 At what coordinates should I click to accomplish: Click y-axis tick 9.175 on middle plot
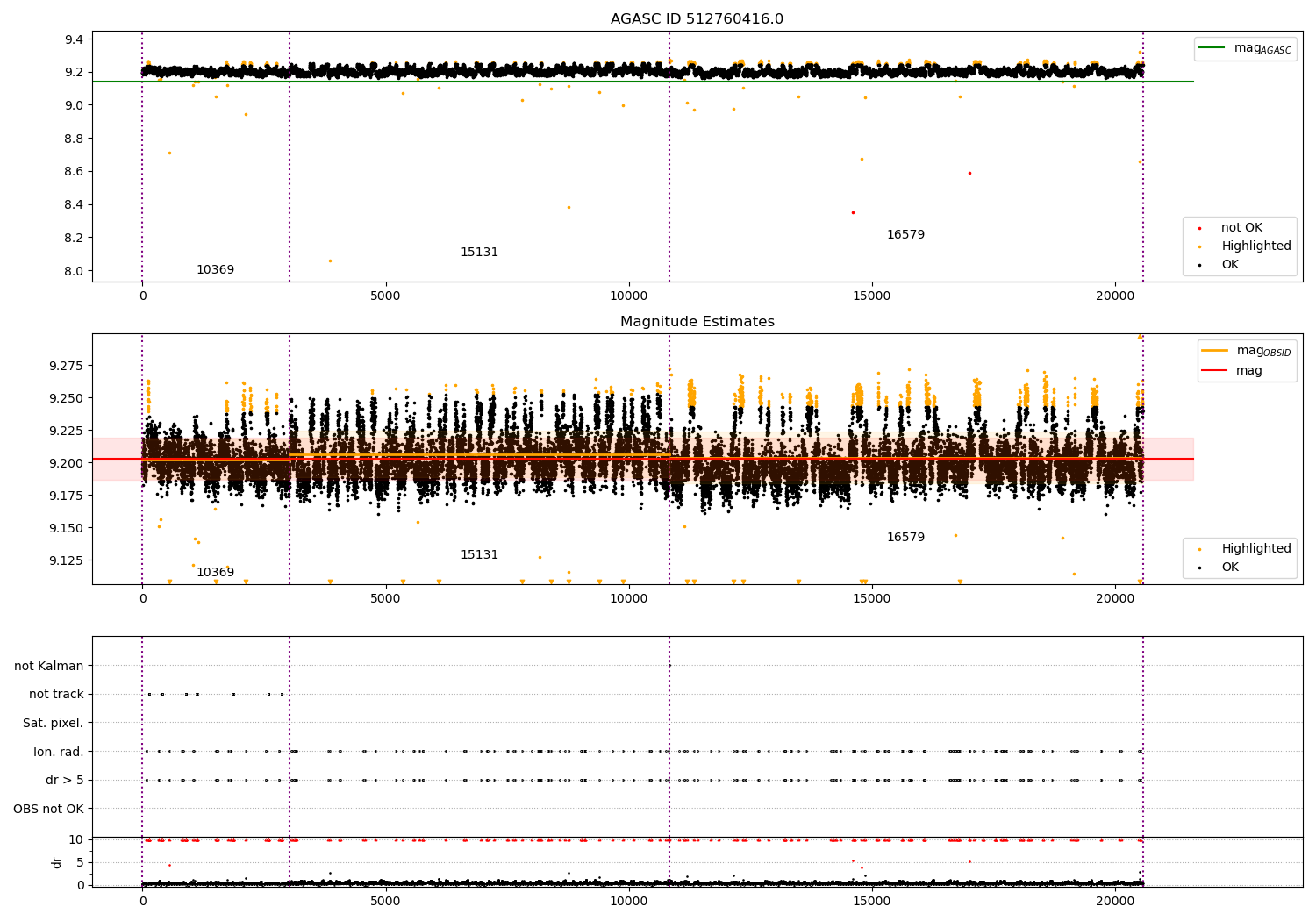click(x=67, y=496)
